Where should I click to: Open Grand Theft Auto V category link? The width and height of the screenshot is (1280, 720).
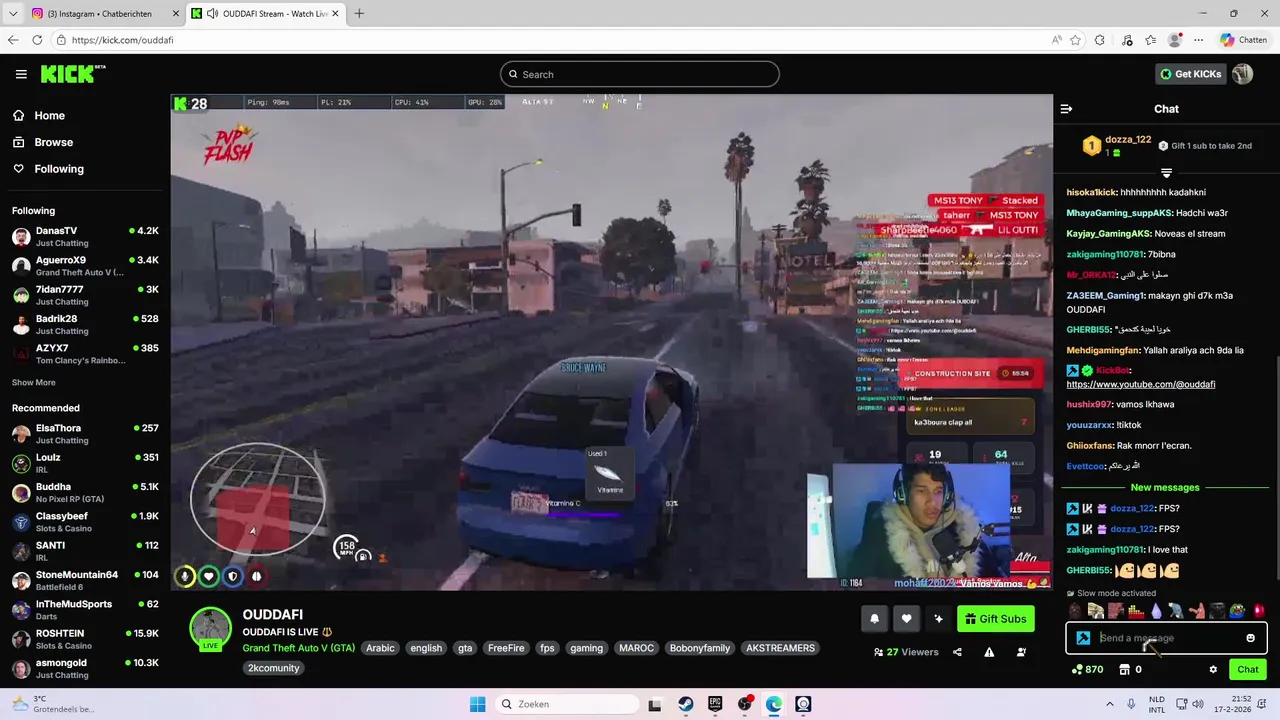click(299, 648)
